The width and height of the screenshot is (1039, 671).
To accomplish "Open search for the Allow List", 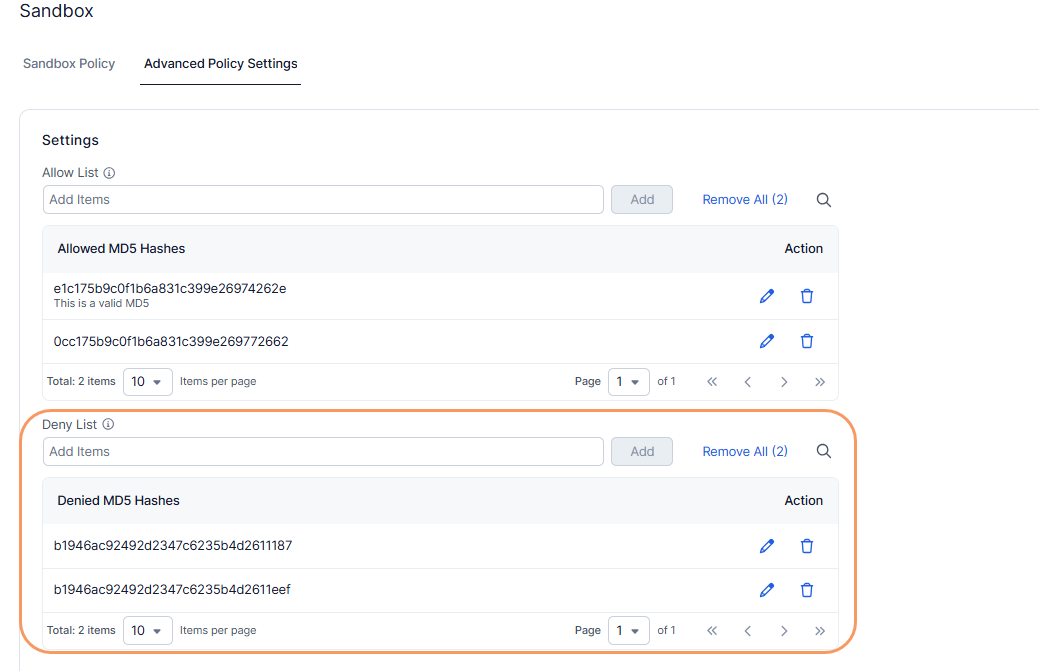I will click(824, 200).
